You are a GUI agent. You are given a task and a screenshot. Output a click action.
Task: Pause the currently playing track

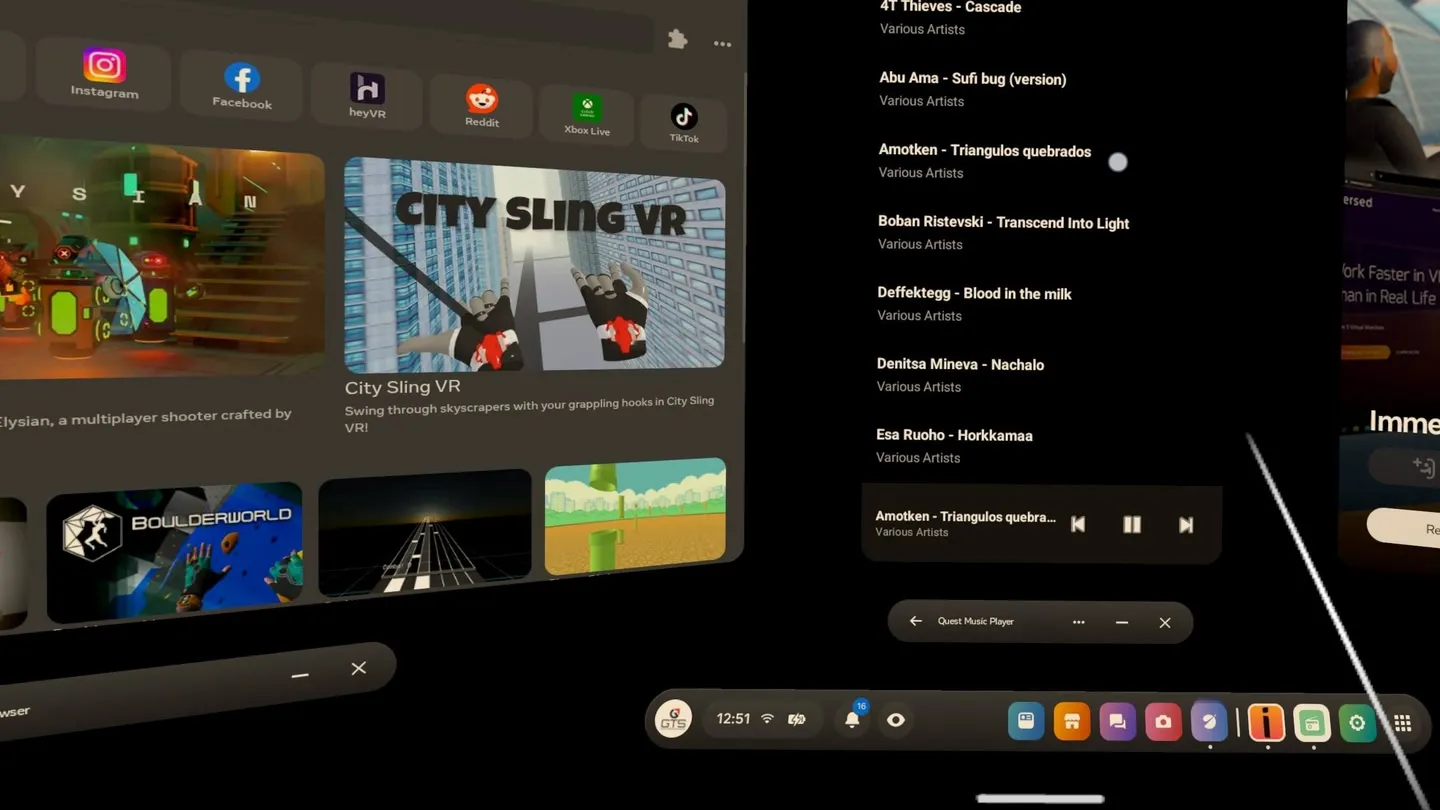coord(1132,524)
